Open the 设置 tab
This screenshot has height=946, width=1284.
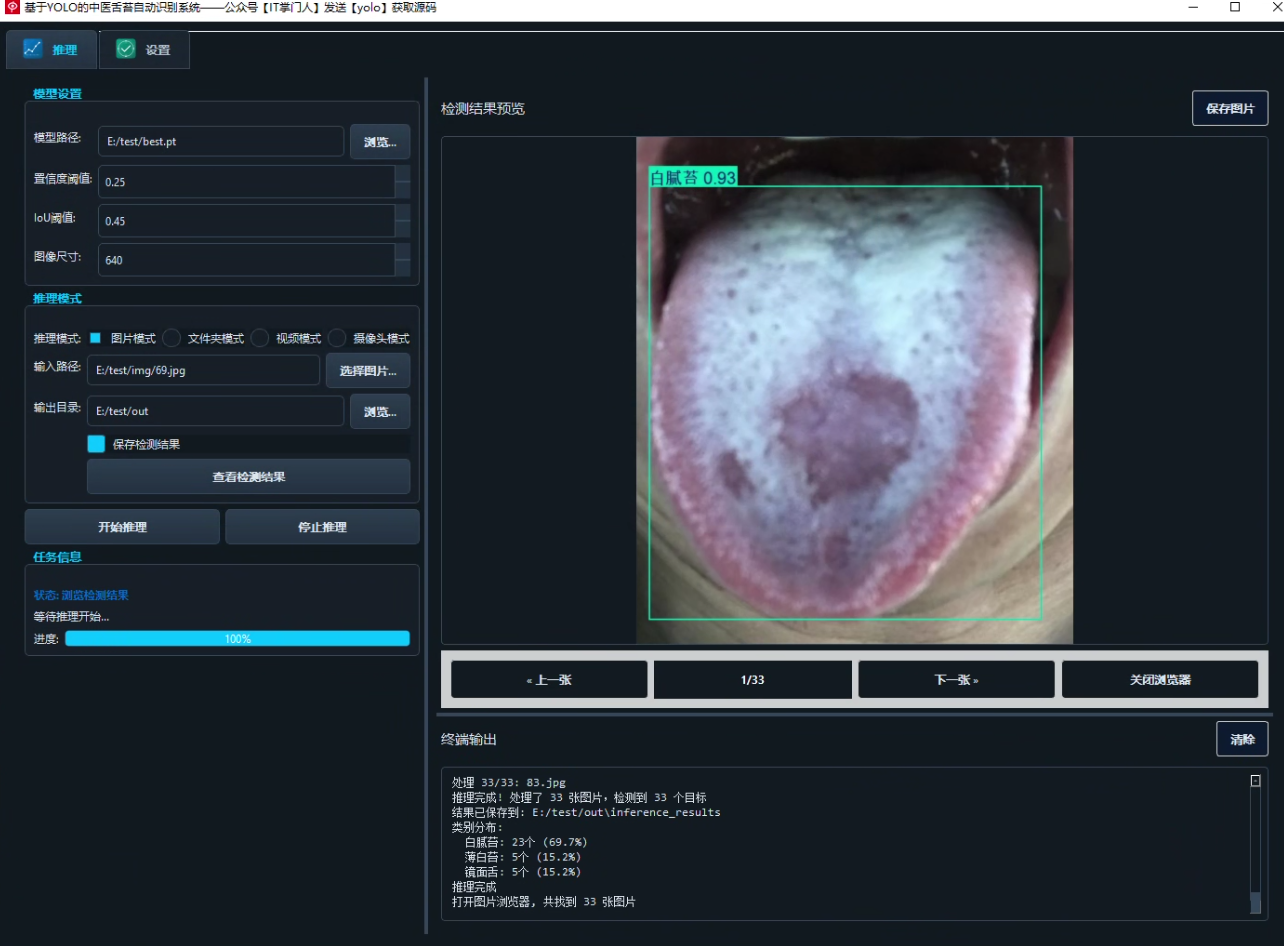click(x=144, y=50)
